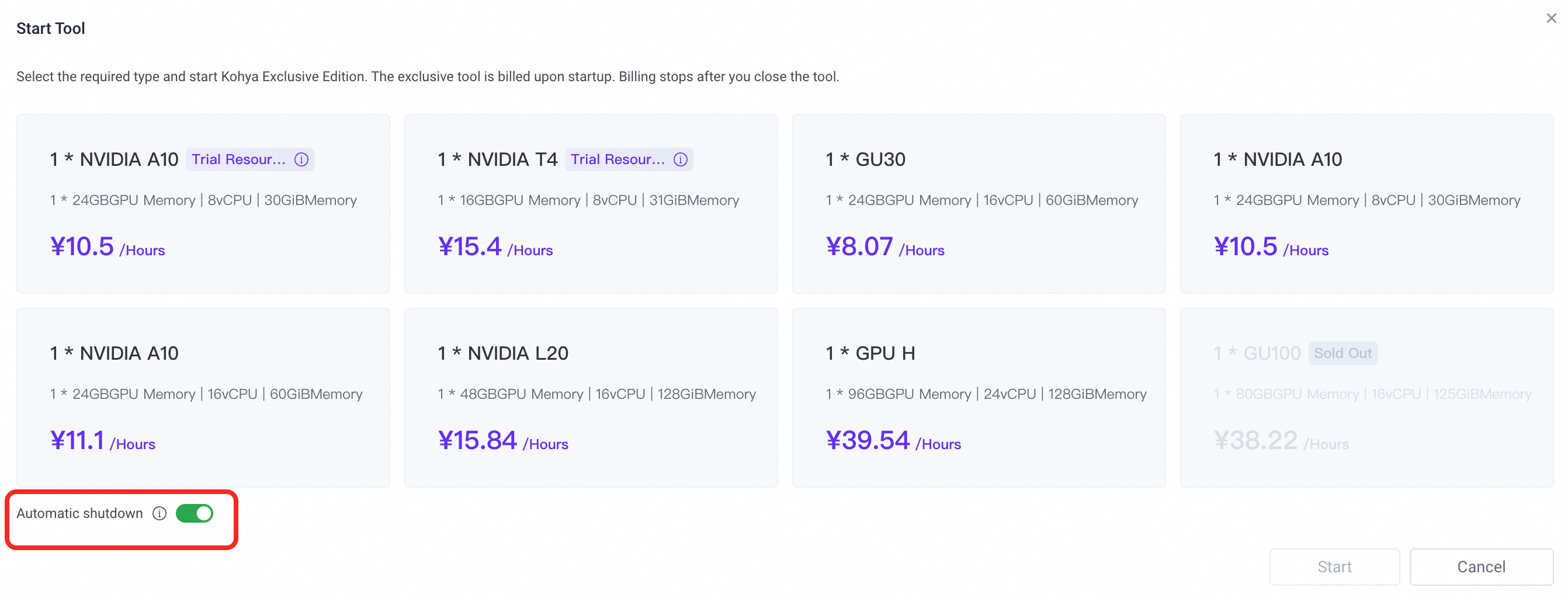Click the Automatic shutdown label text

click(x=79, y=513)
